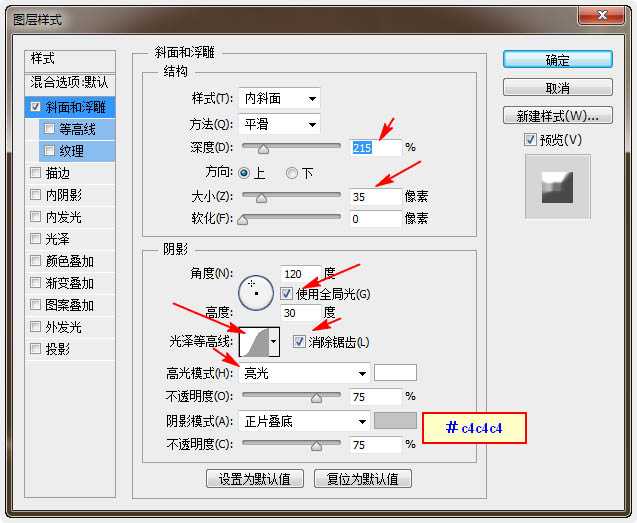
Task: Click the 确定 button
Action: click(x=557, y=60)
